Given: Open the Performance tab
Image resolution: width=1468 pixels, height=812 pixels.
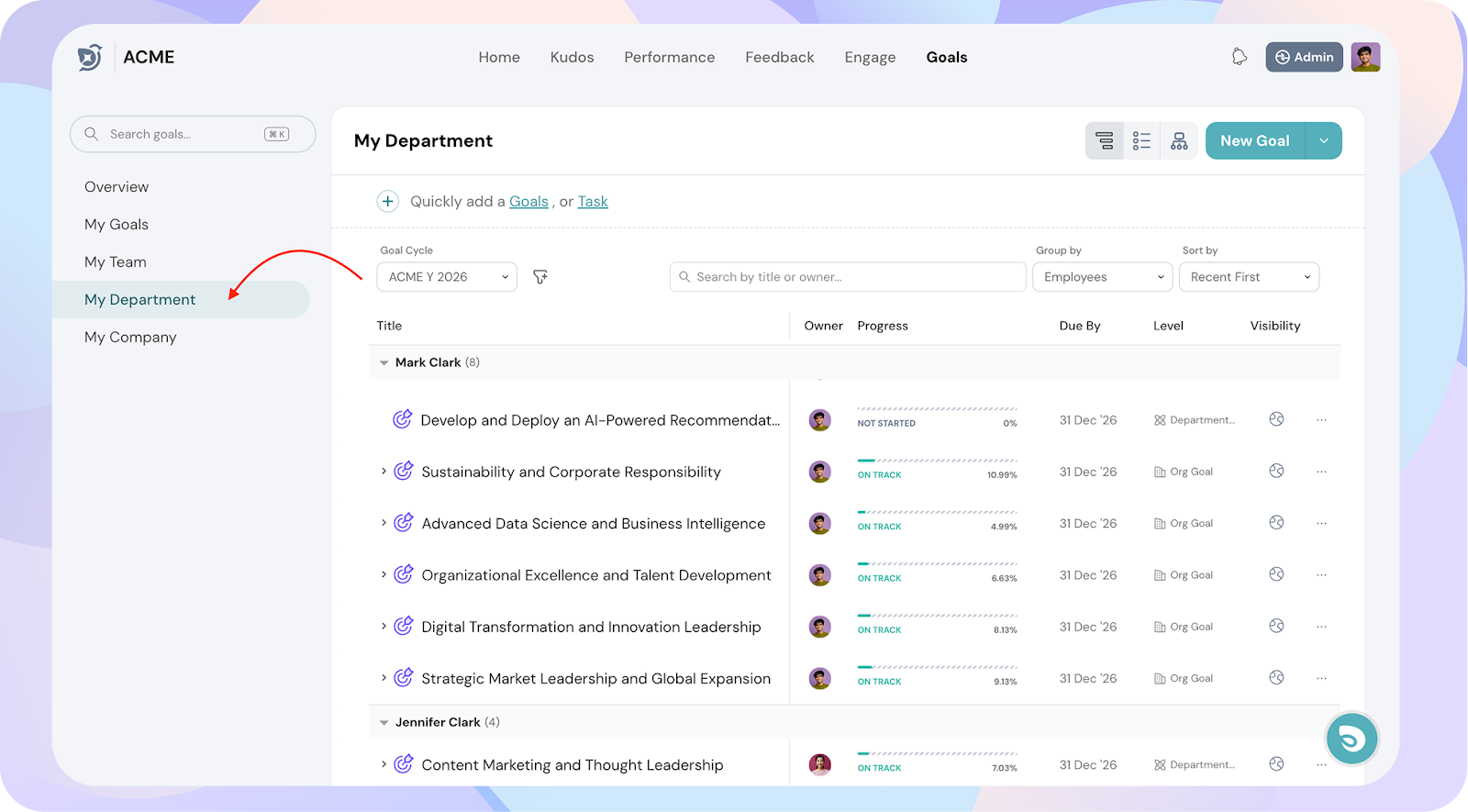Looking at the screenshot, I should point(669,57).
